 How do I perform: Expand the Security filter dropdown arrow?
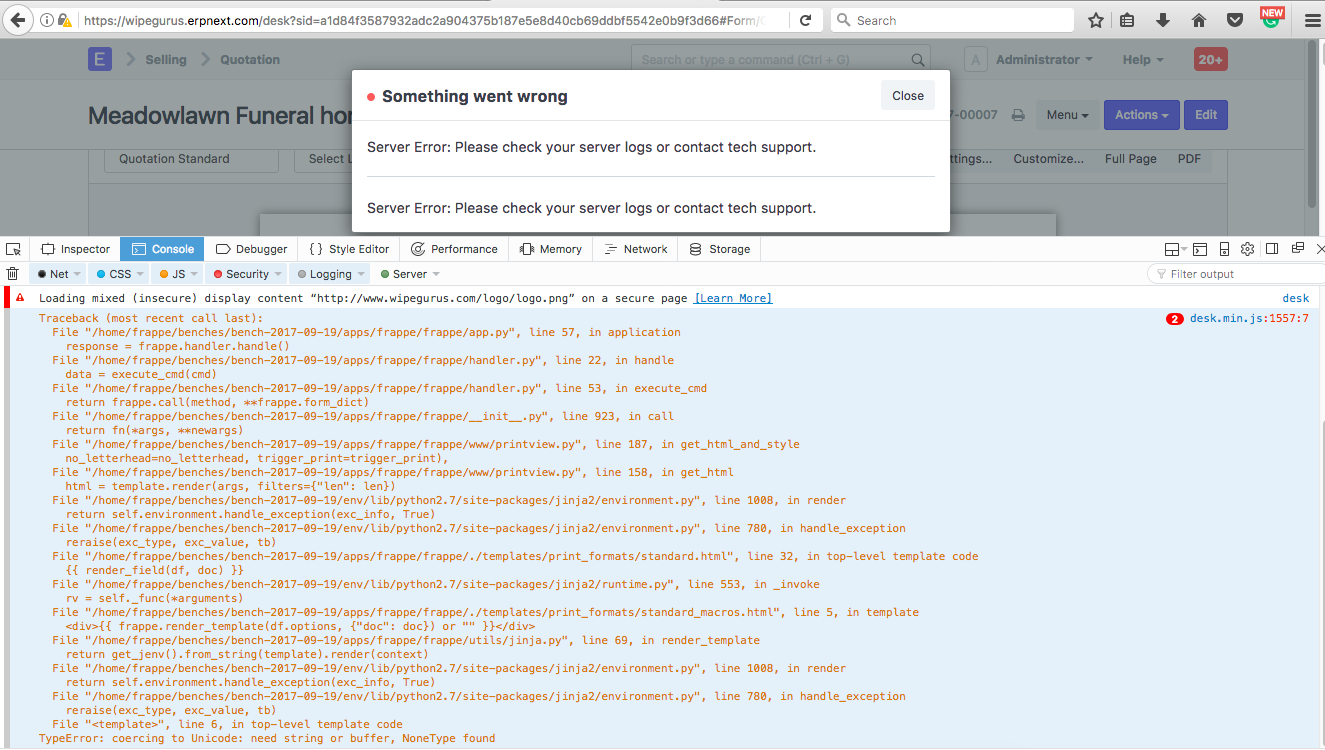[279, 274]
